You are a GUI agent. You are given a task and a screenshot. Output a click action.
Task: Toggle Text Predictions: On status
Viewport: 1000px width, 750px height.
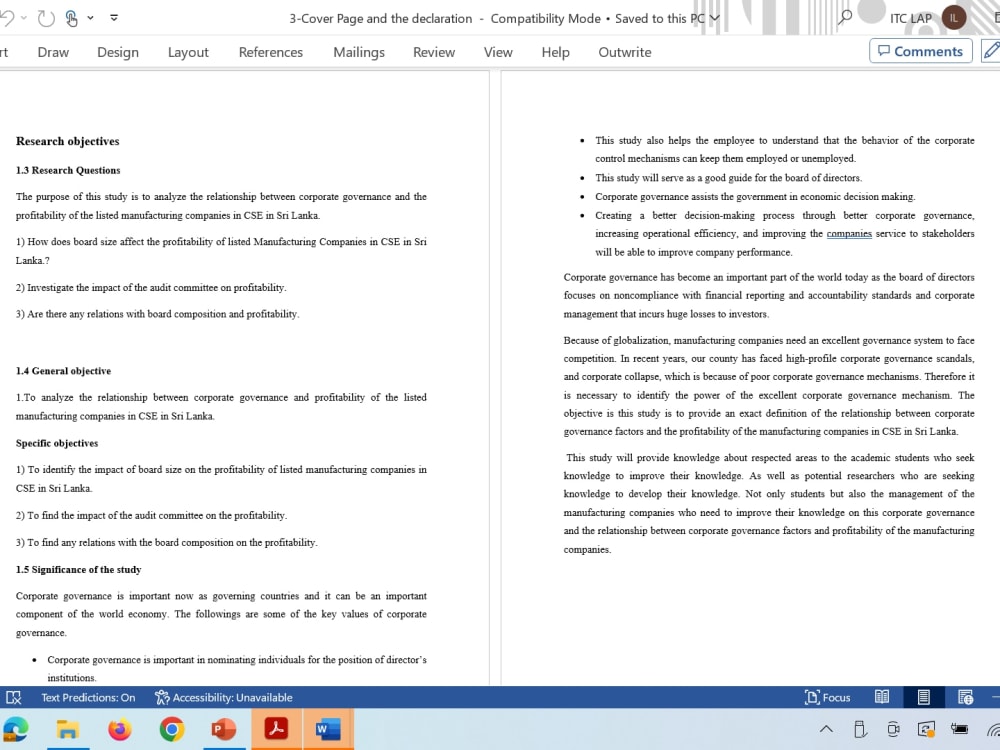coord(88,697)
